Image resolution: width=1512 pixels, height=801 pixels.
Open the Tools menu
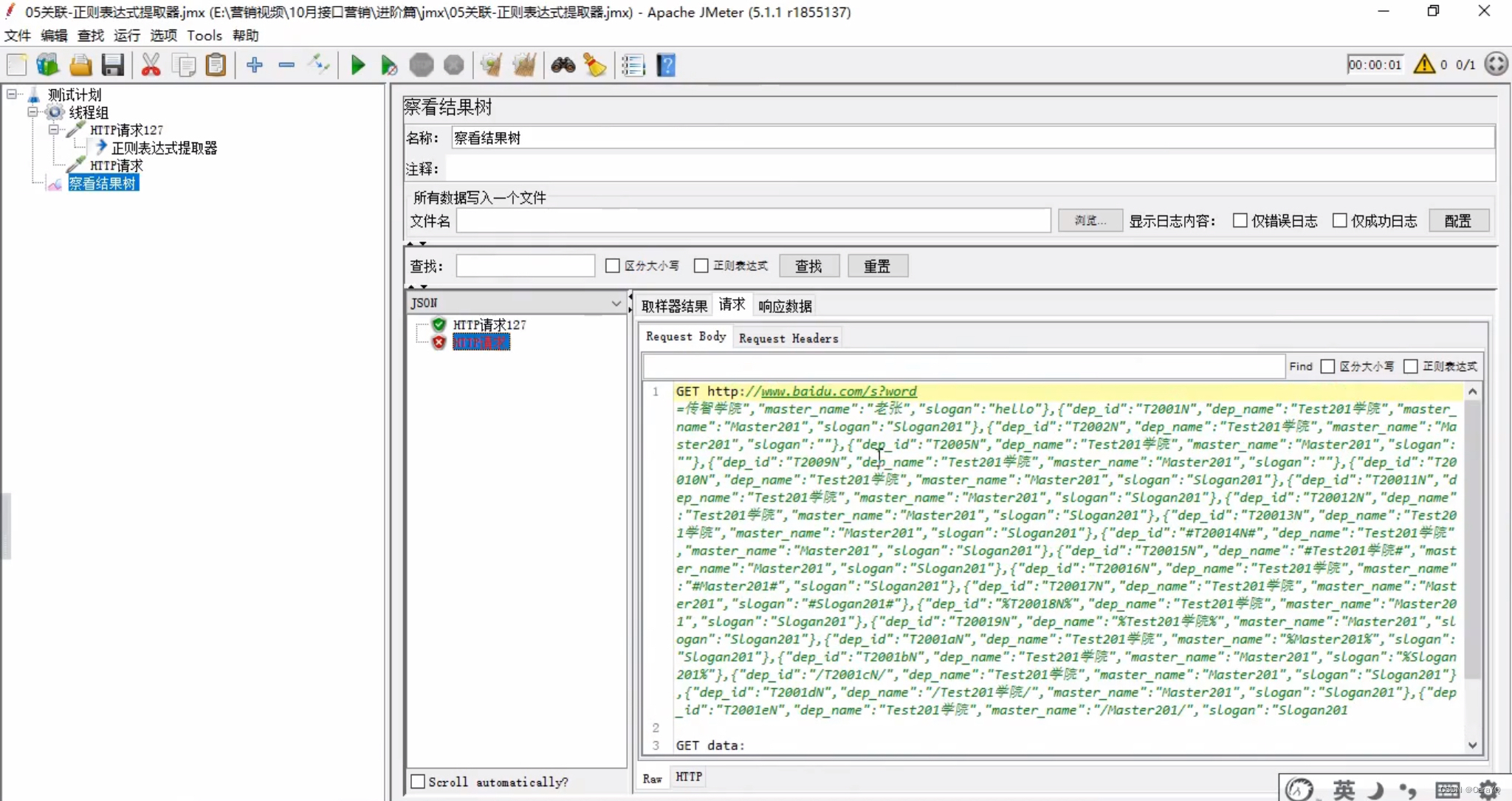pyautogui.click(x=205, y=35)
